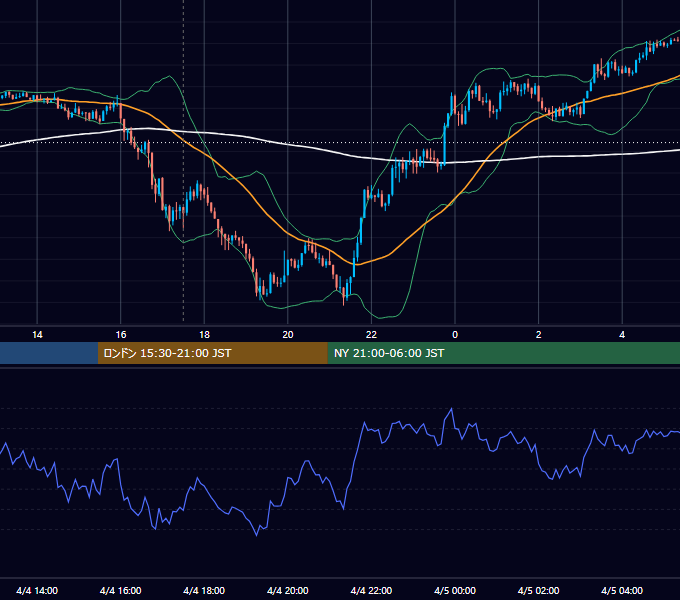
Task: Click the 20 hour label on price chart axis
Action: (x=288, y=335)
